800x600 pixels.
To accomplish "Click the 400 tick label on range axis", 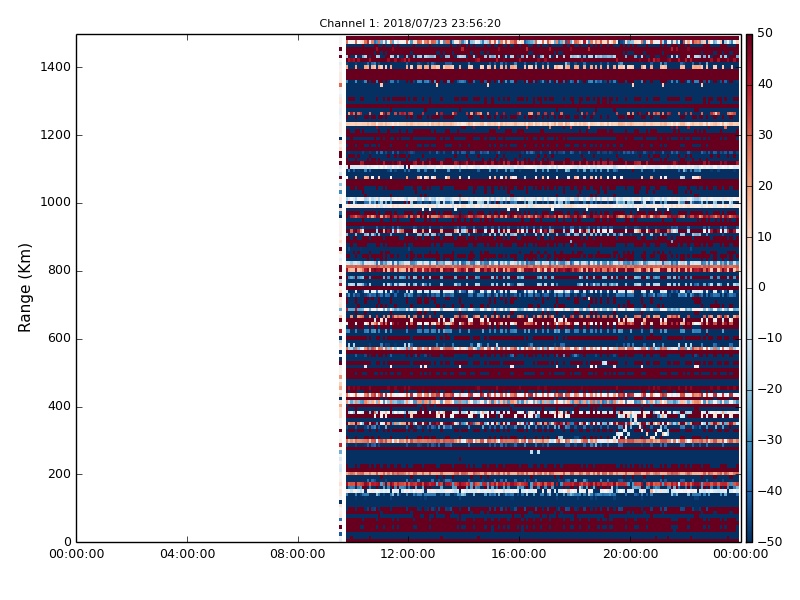I will click(59, 406).
